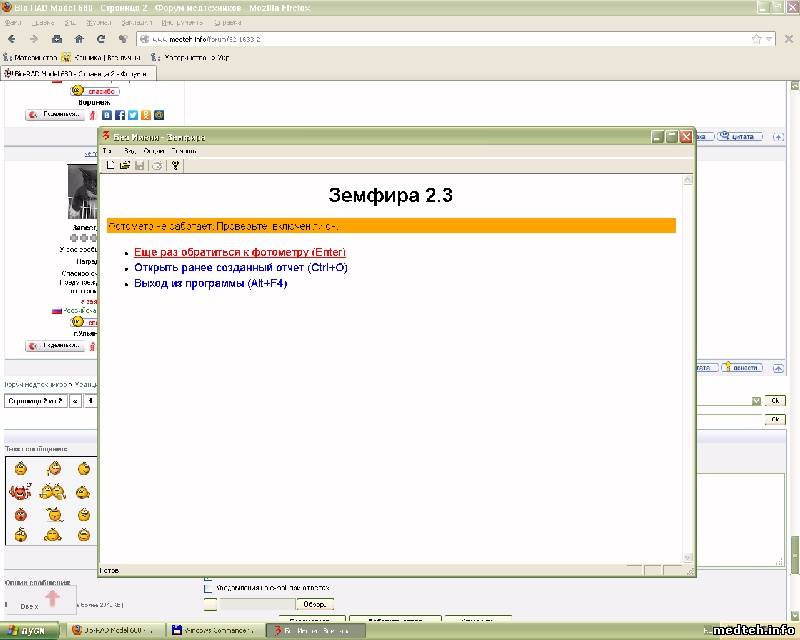
Task: Click 'Выход из программы' link
Action: point(210,283)
